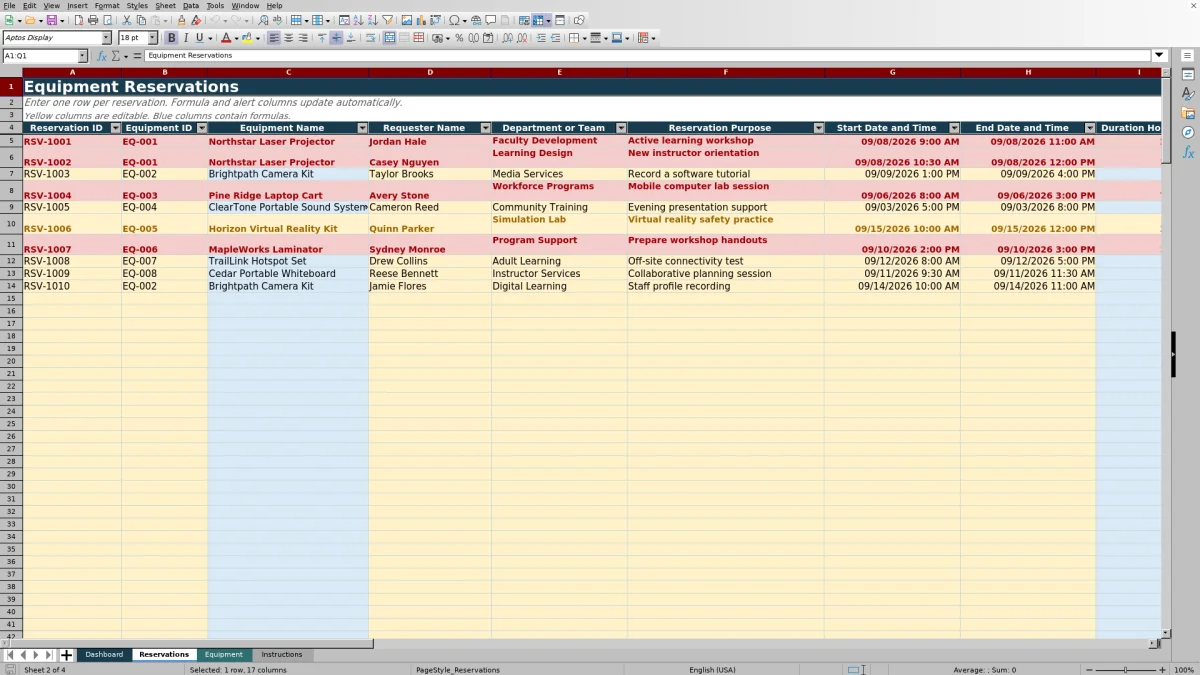The height and width of the screenshot is (675, 1200).
Task: Click the Copy icon in toolbar
Action: click(x=141, y=20)
